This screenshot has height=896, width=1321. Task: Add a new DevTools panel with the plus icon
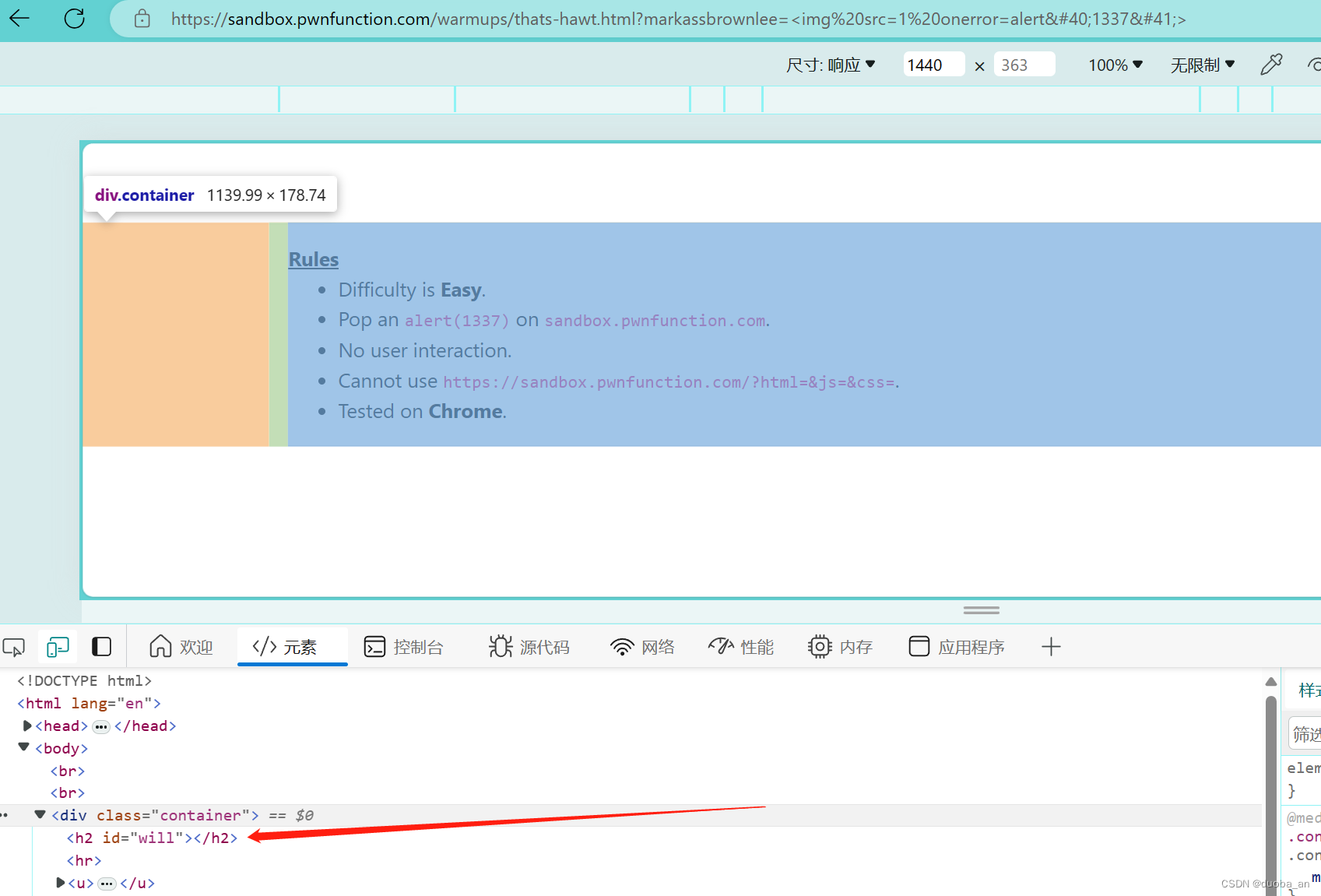coord(1051,646)
